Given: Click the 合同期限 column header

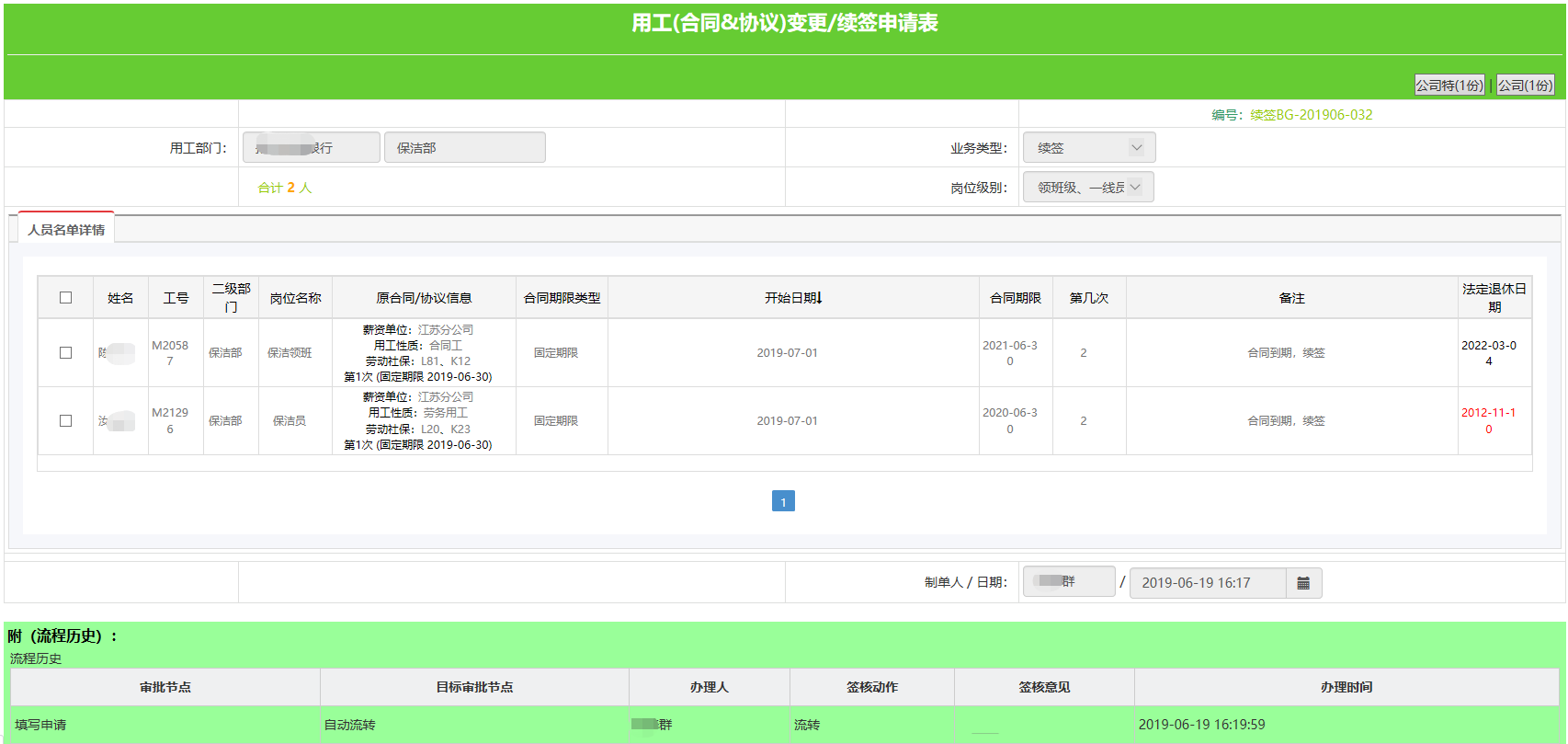Looking at the screenshot, I should pos(1015,298).
